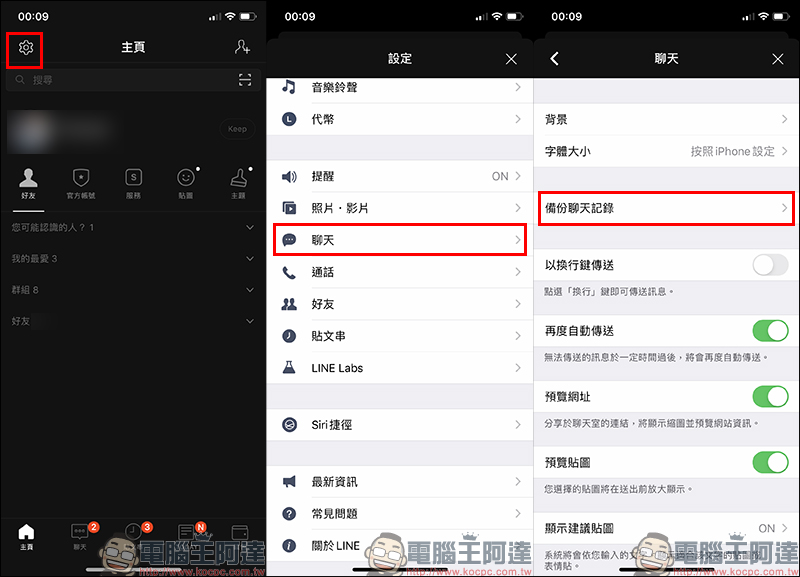
Task: Toggle 預覽網址 switch off
Action: pos(770,396)
